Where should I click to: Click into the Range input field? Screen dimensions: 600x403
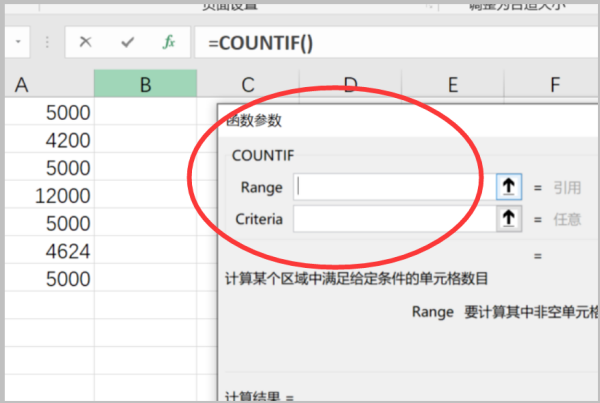pyautogui.click(x=395, y=187)
